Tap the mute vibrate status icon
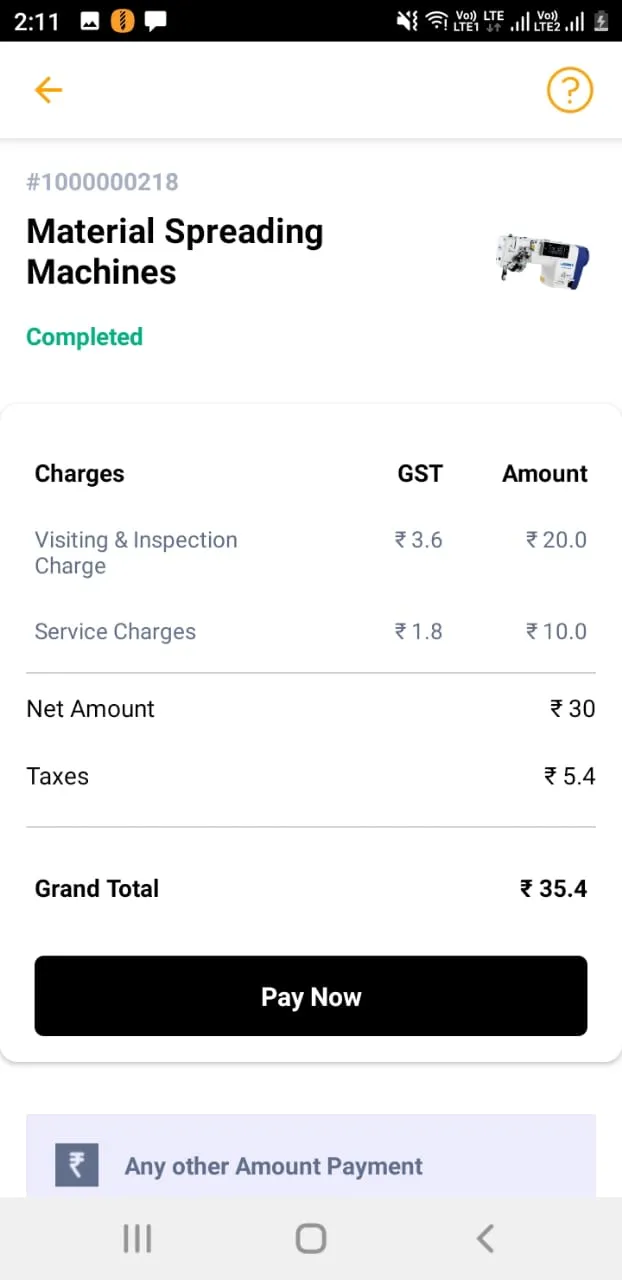 [x=407, y=21]
